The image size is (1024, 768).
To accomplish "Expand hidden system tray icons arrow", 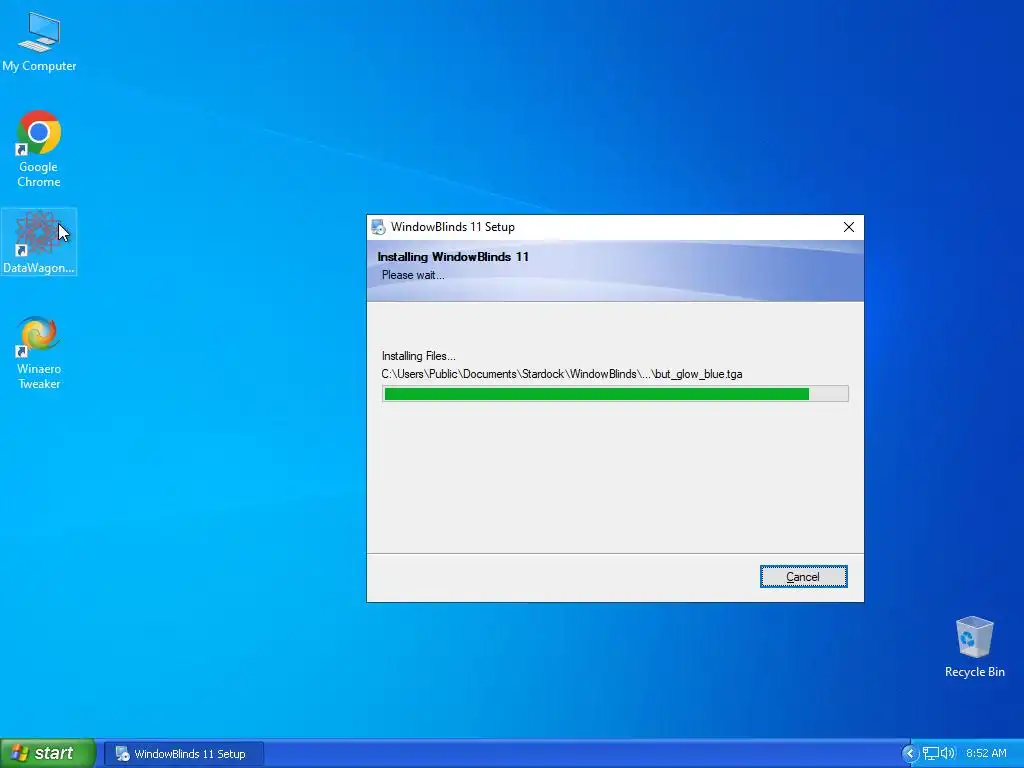I will point(909,754).
